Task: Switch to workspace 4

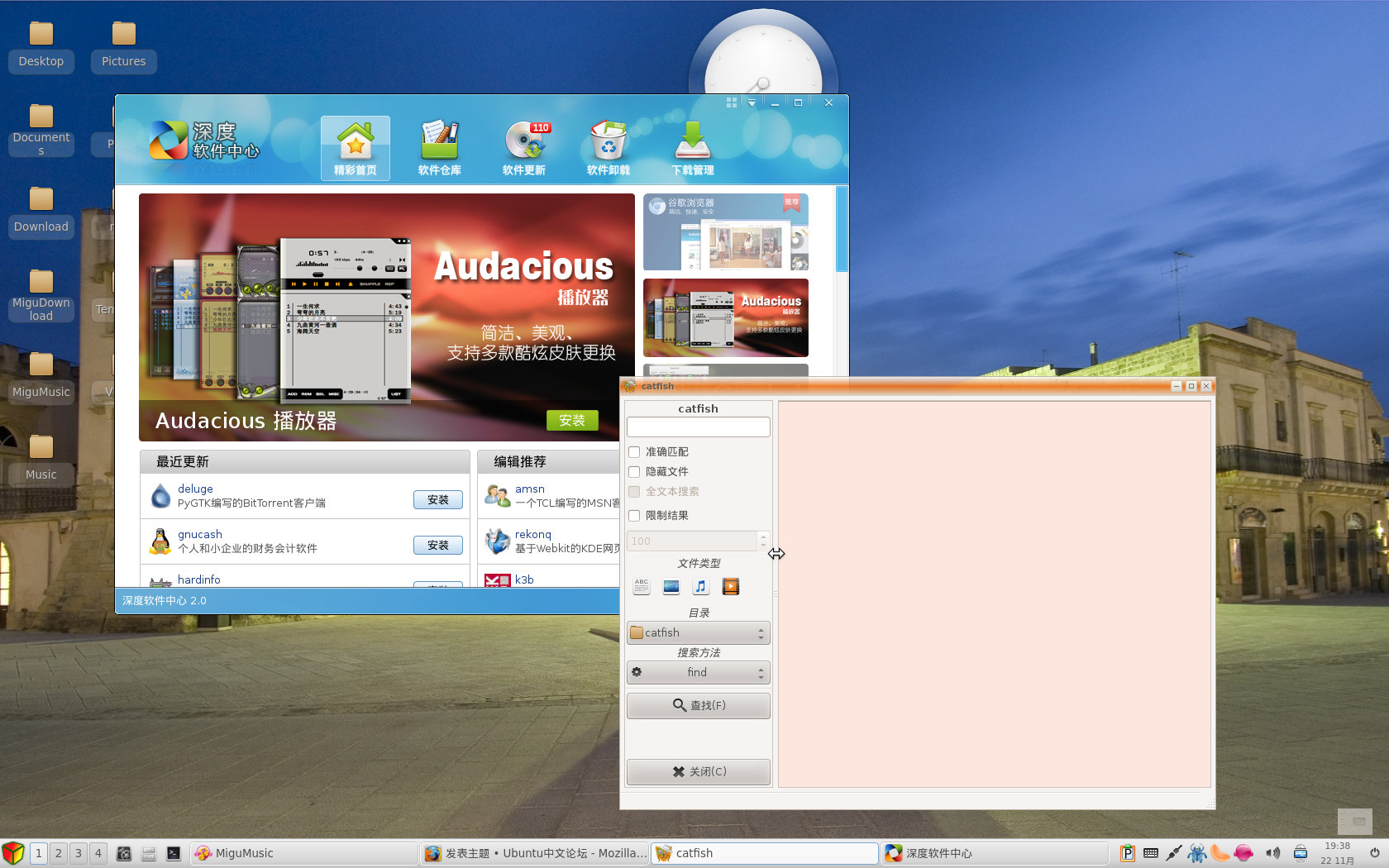Action: (x=98, y=853)
